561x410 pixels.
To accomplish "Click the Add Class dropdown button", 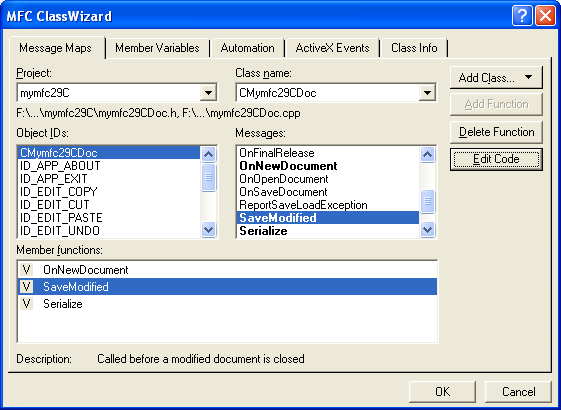I will (496, 78).
